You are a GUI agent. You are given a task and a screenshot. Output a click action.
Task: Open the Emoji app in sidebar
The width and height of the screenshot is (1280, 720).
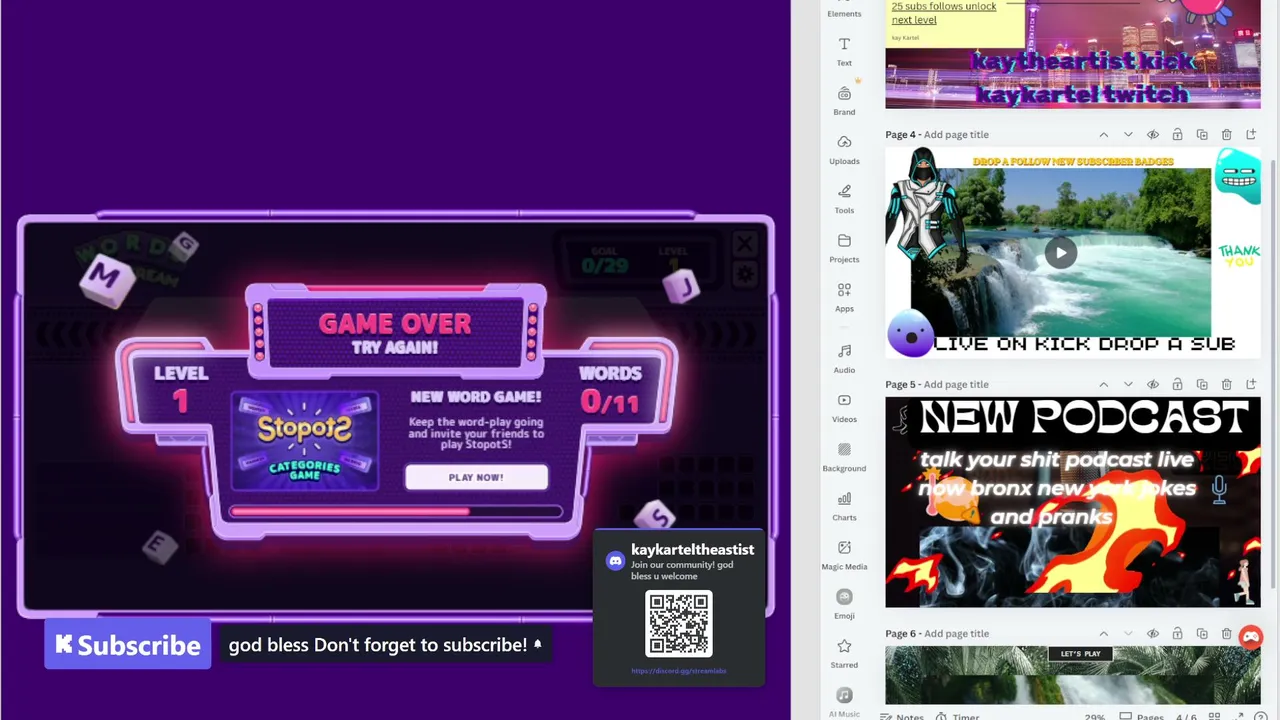[x=844, y=603]
